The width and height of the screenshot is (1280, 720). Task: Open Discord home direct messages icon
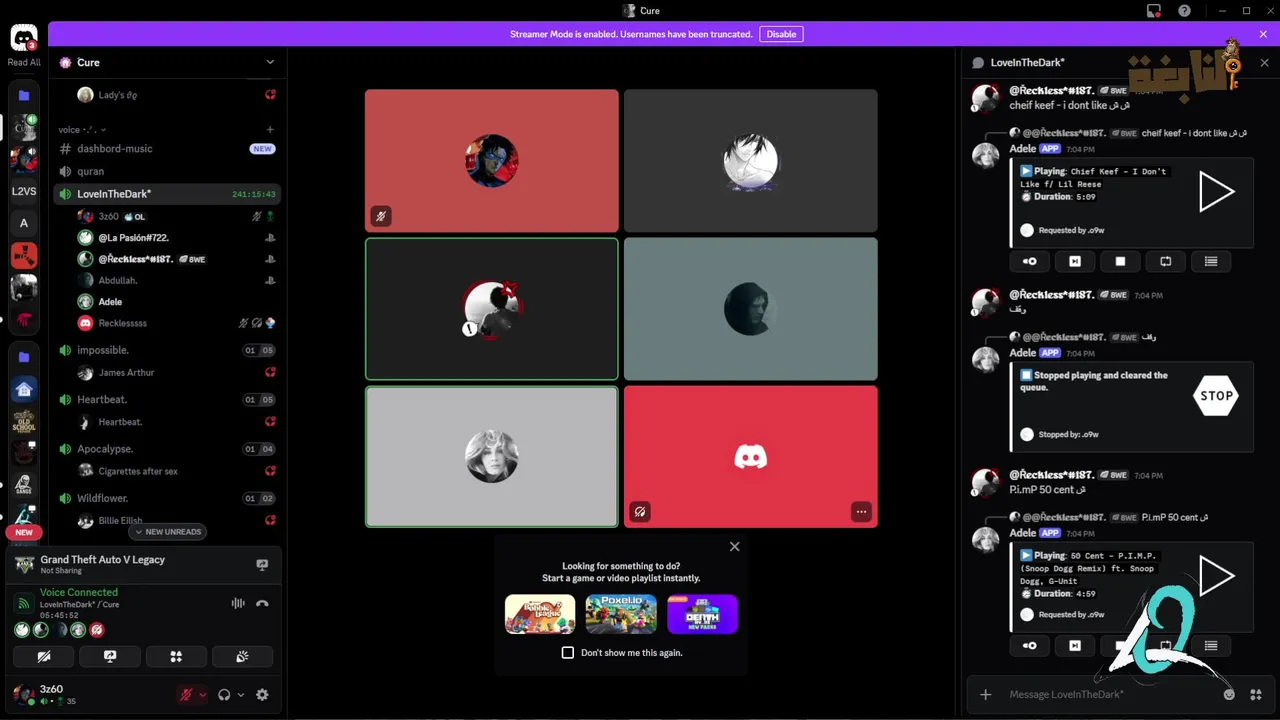click(24, 37)
